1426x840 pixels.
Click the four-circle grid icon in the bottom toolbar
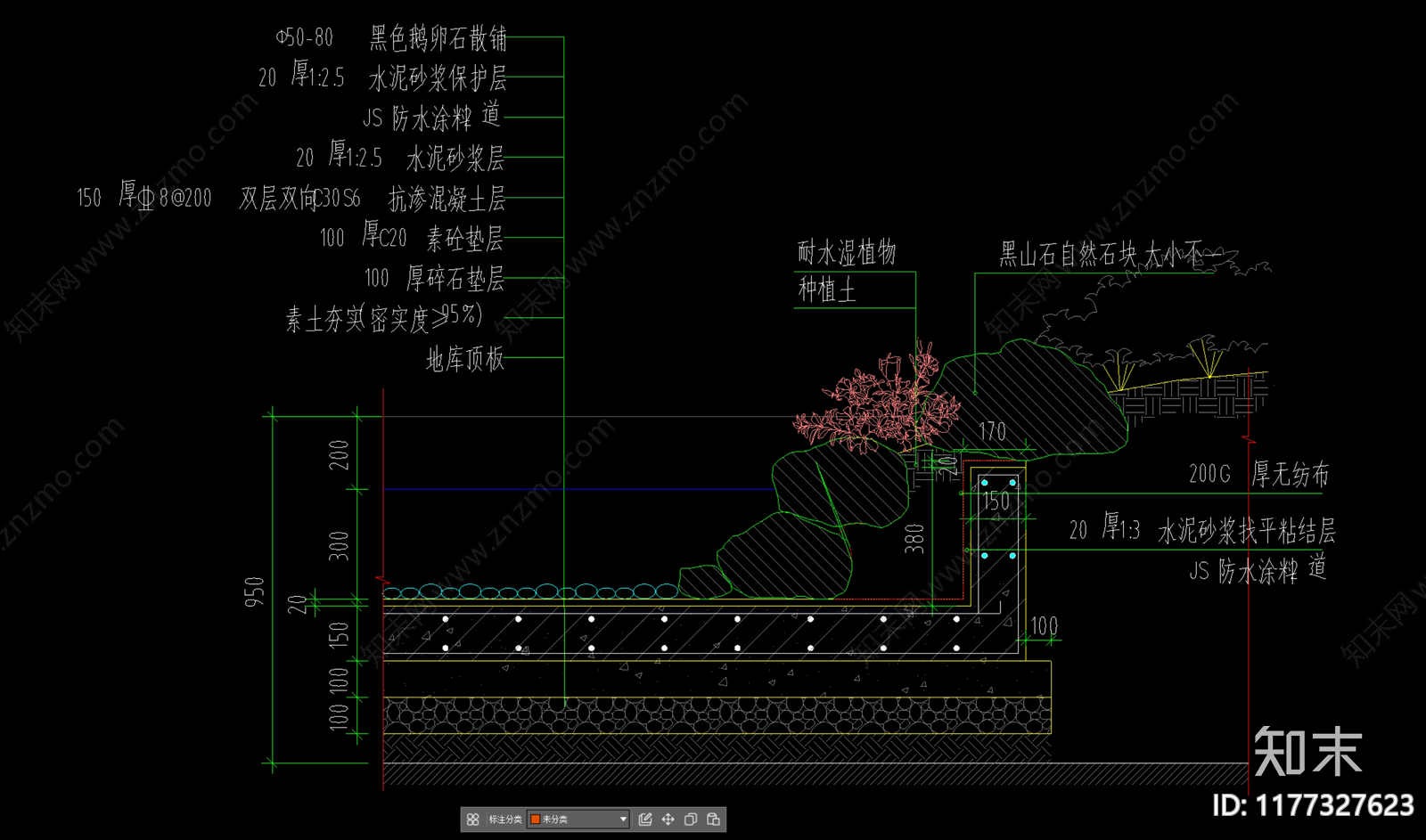click(x=473, y=820)
